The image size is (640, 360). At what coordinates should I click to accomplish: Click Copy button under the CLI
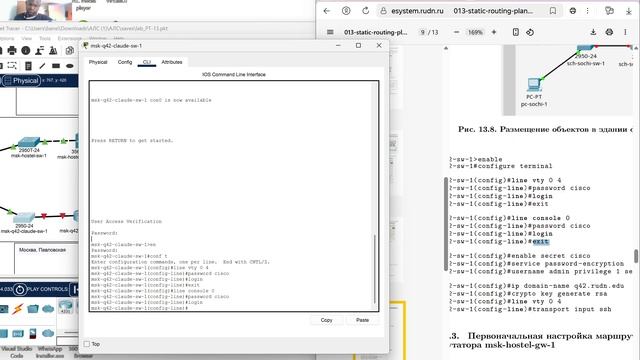(326, 320)
